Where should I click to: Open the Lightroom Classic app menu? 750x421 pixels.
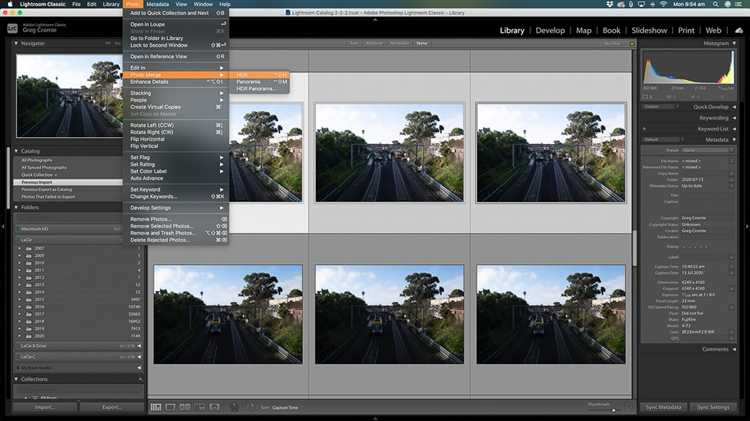pos(43,4)
